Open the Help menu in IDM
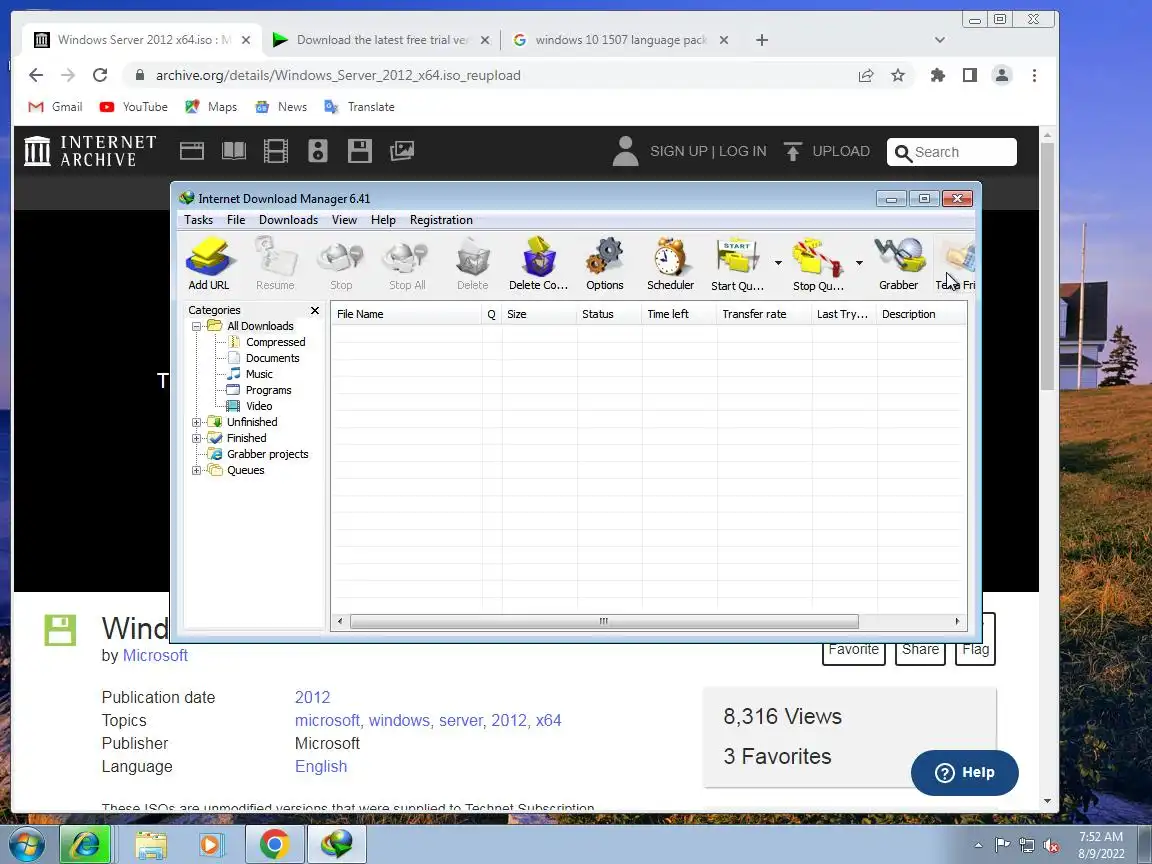Image resolution: width=1152 pixels, height=864 pixels. pyautogui.click(x=383, y=220)
